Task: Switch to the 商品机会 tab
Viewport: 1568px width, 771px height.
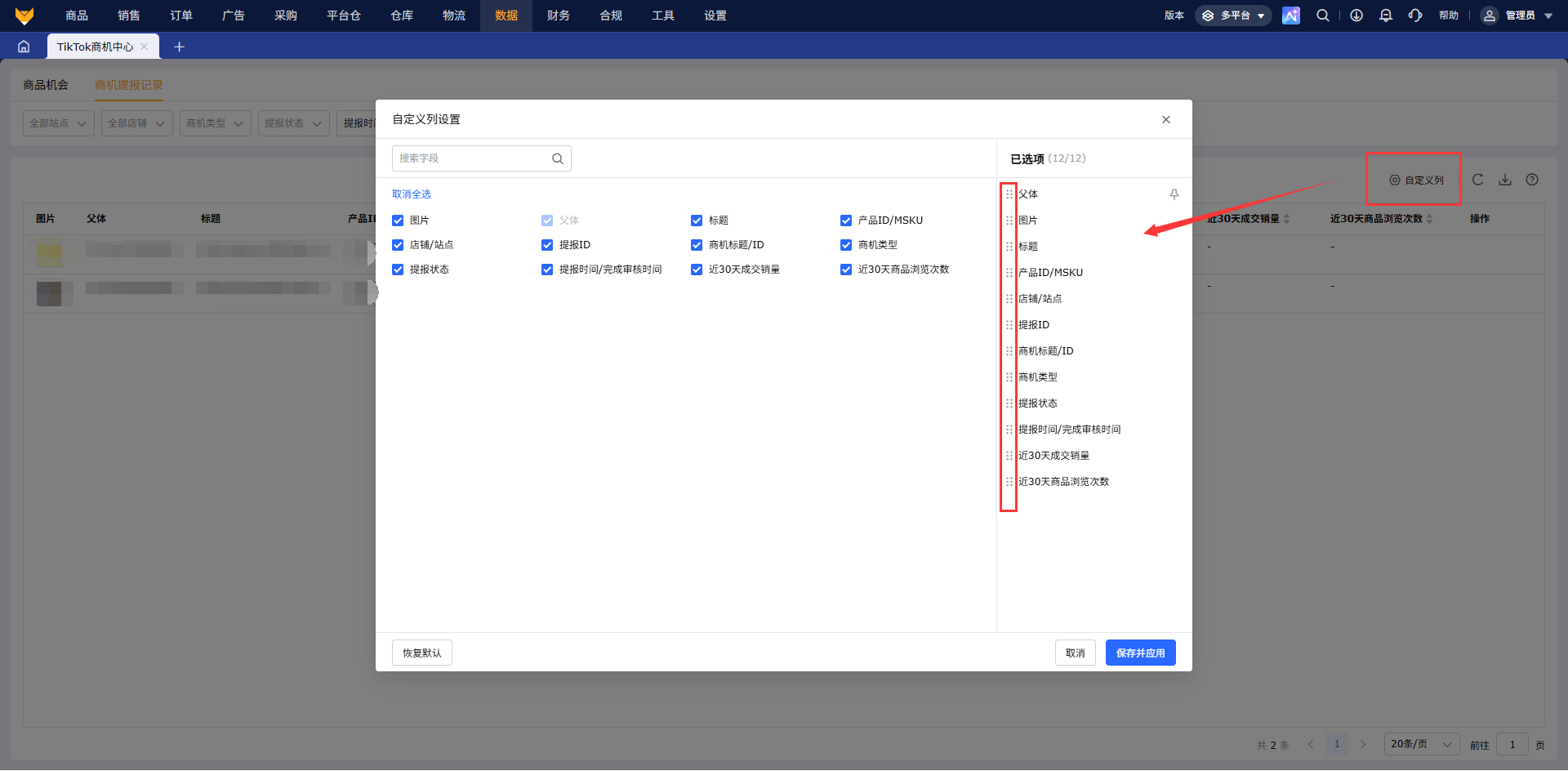Action: pos(46,85)
